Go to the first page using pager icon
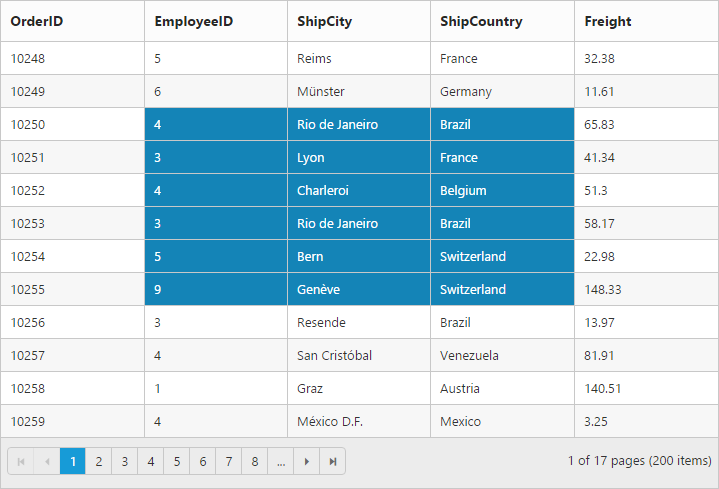The height and width of the screenshot is (489, 719). [x=21, y=461]
